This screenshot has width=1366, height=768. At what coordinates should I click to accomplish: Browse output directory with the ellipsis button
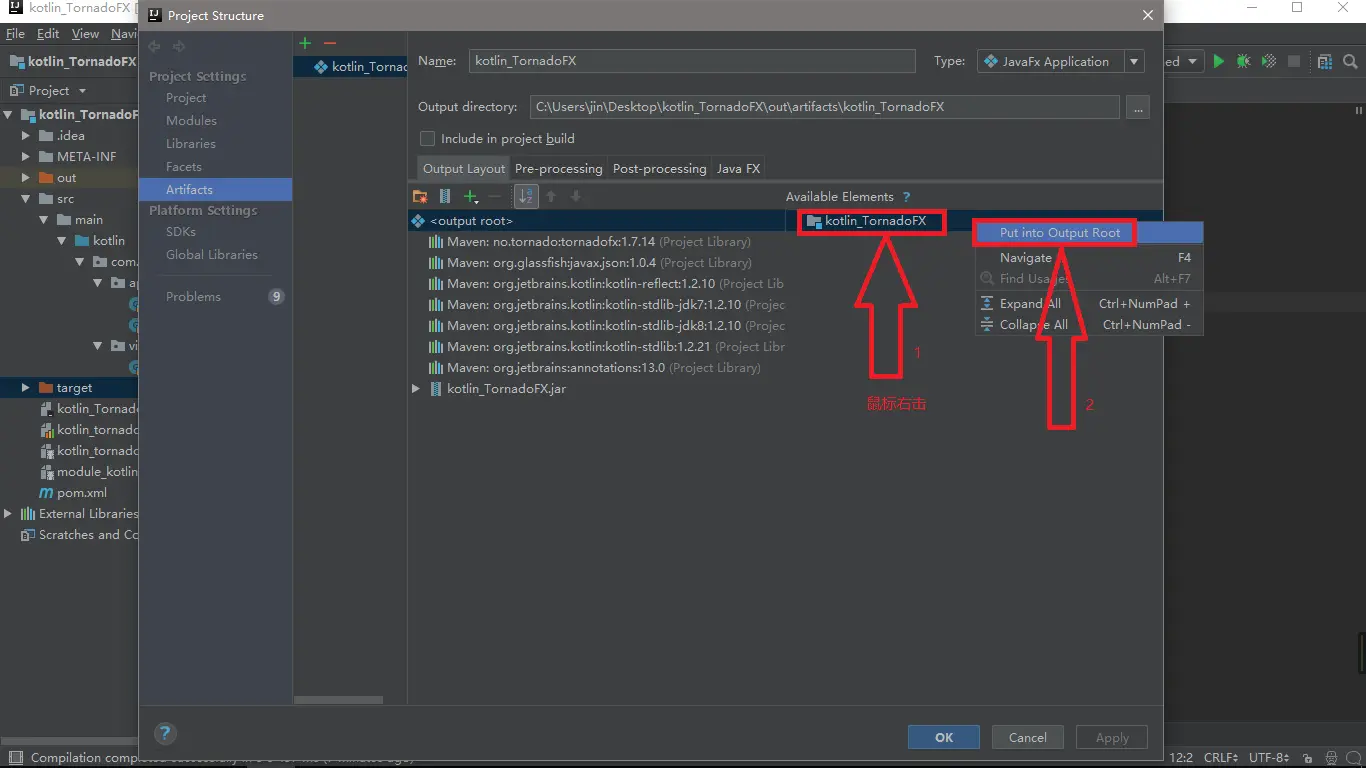[x=1137, y=107]
